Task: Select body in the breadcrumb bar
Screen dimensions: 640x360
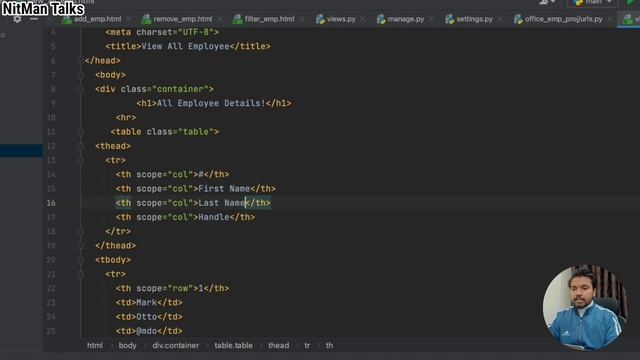Action: pos(127,345)
